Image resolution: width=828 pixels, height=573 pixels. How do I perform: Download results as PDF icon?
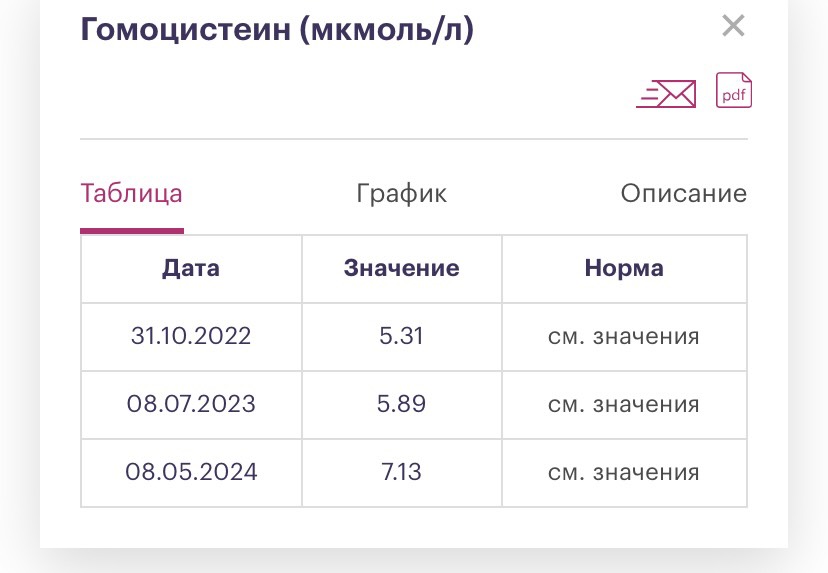(734, 91)
